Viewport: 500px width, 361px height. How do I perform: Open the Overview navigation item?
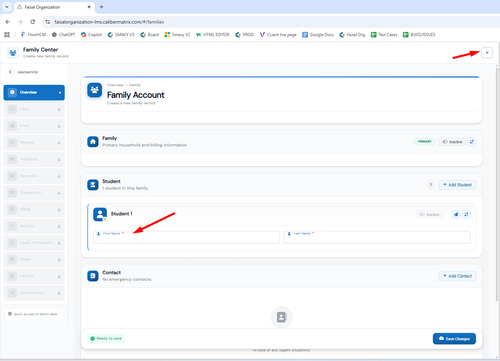[34, 92]
